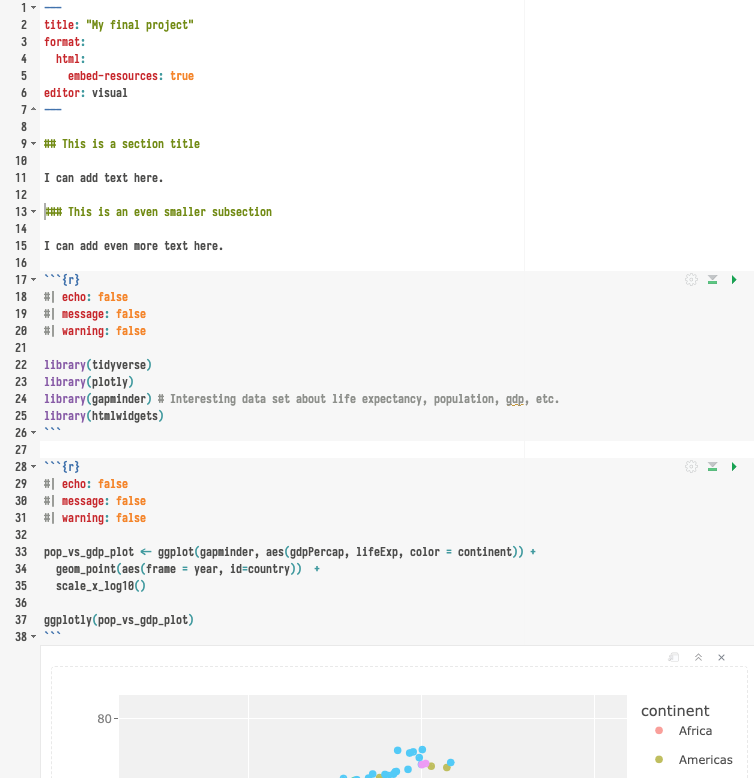The height and width of the screenshot is (778, 754).
Task: Fold the YAML header at line 1
Action: click(35, 7)
